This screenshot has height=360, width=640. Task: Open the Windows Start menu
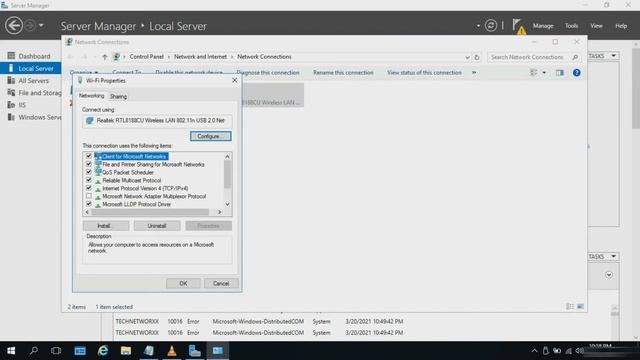[x=11, y=351]
